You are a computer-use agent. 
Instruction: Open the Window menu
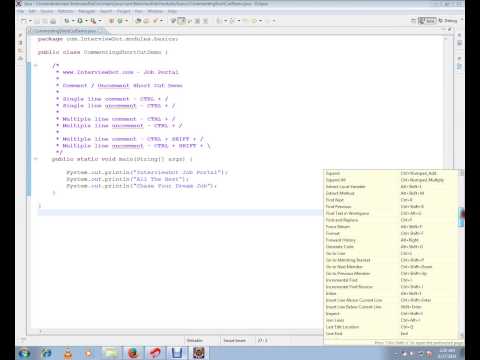point(155,11)
